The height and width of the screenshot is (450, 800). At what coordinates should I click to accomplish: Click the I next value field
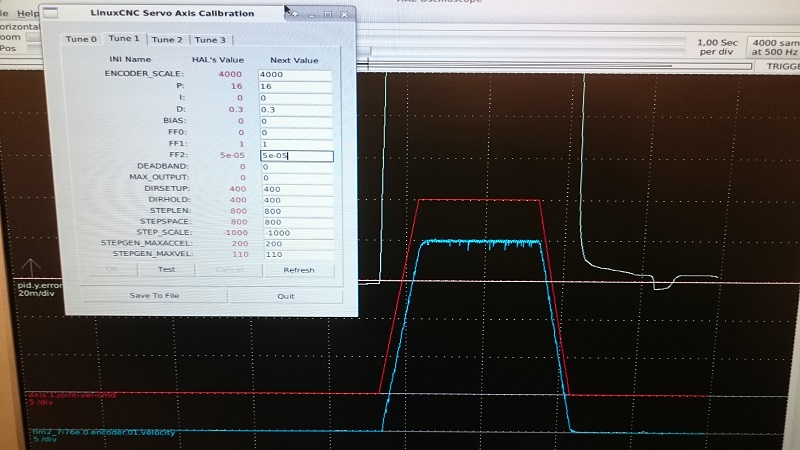295,98
